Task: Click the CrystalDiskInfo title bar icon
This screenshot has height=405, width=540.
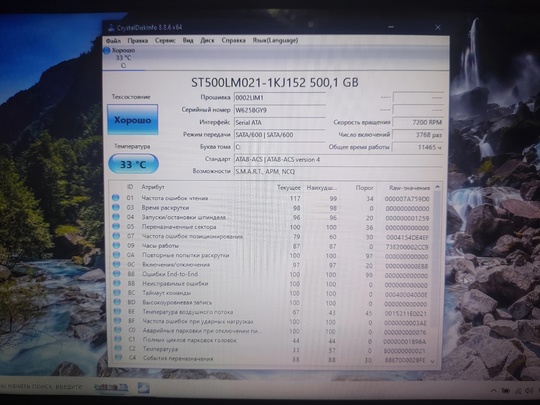Action: (111, 28)
